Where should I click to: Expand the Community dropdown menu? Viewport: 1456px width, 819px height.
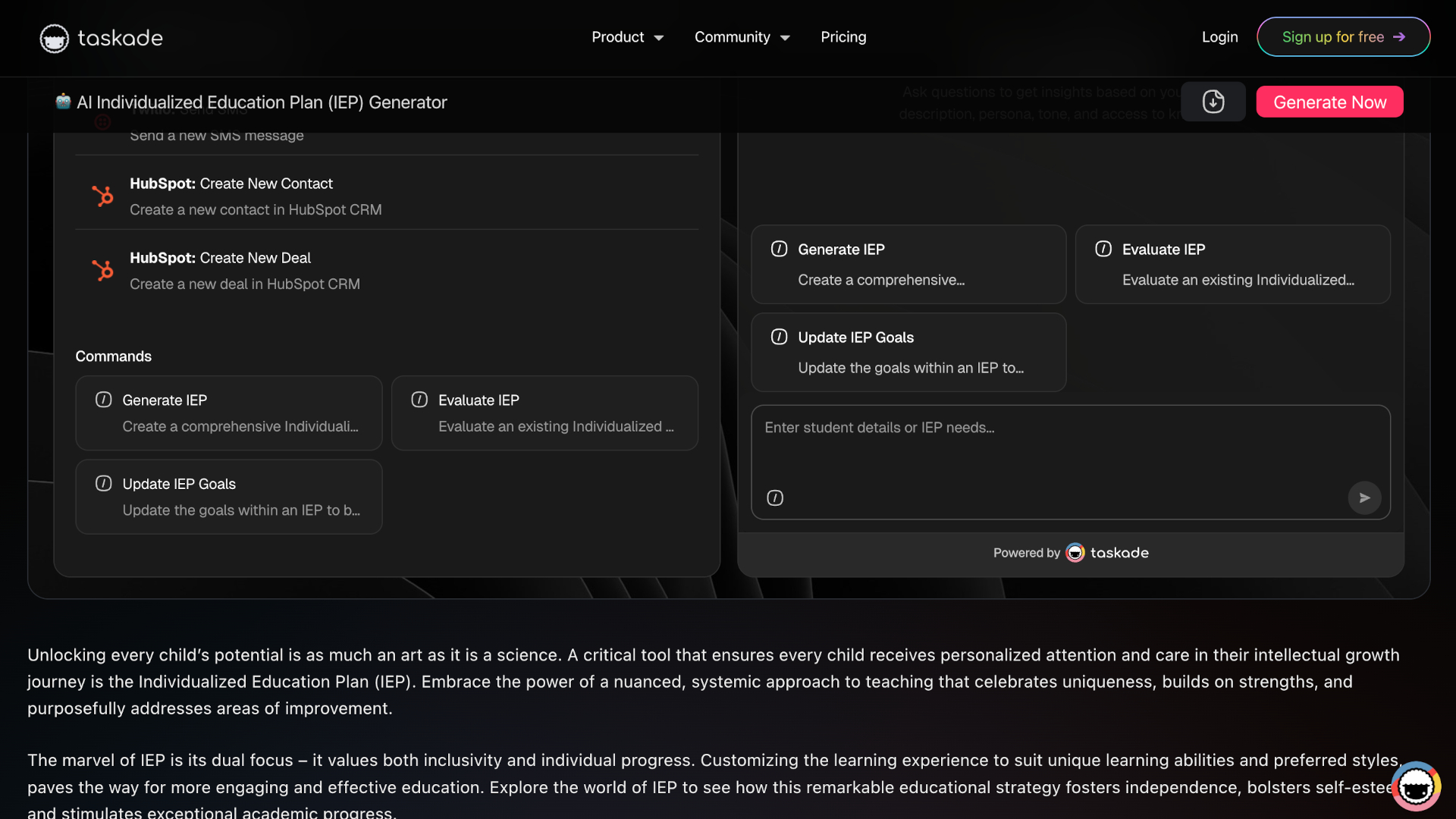coord(742,37)
